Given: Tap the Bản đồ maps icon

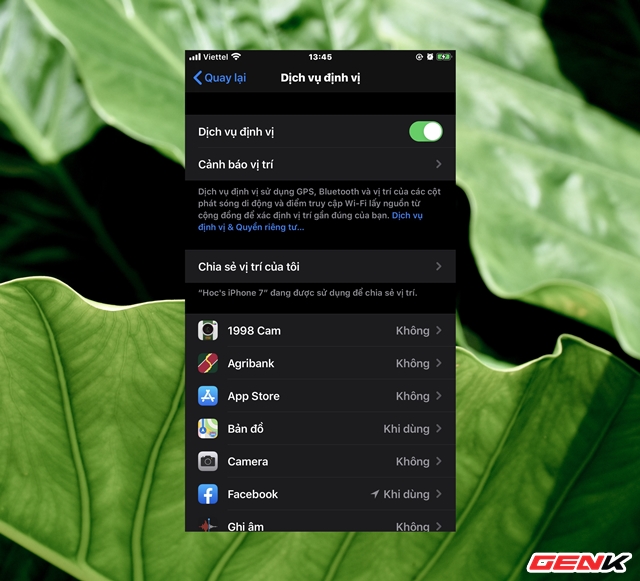Looking at the screenshot, I should (208, 429).
